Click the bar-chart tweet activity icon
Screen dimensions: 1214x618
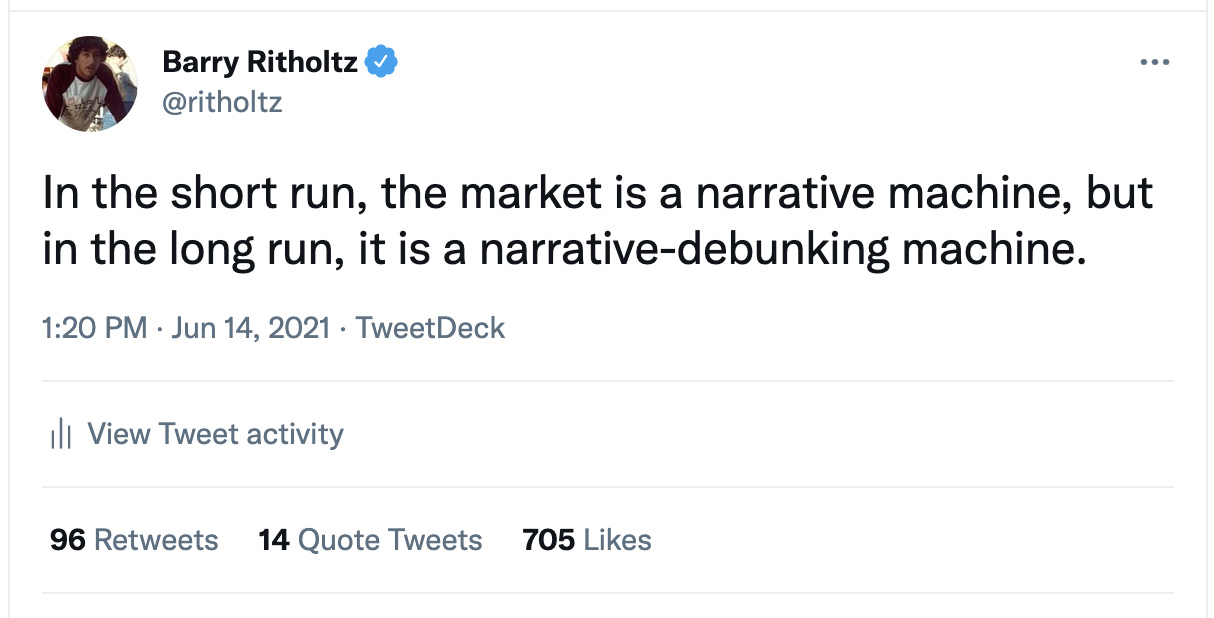pyautogui.click(x=61, y=434)
